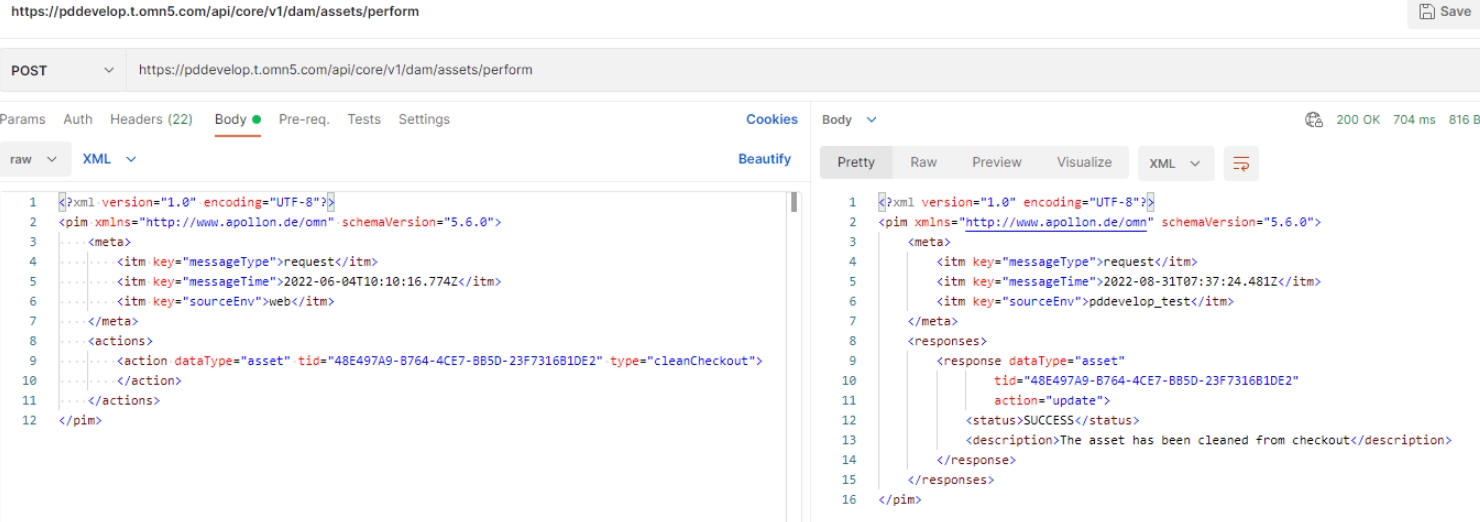Open the Visualize response view
The image size is (1480, 522).
1084,162
